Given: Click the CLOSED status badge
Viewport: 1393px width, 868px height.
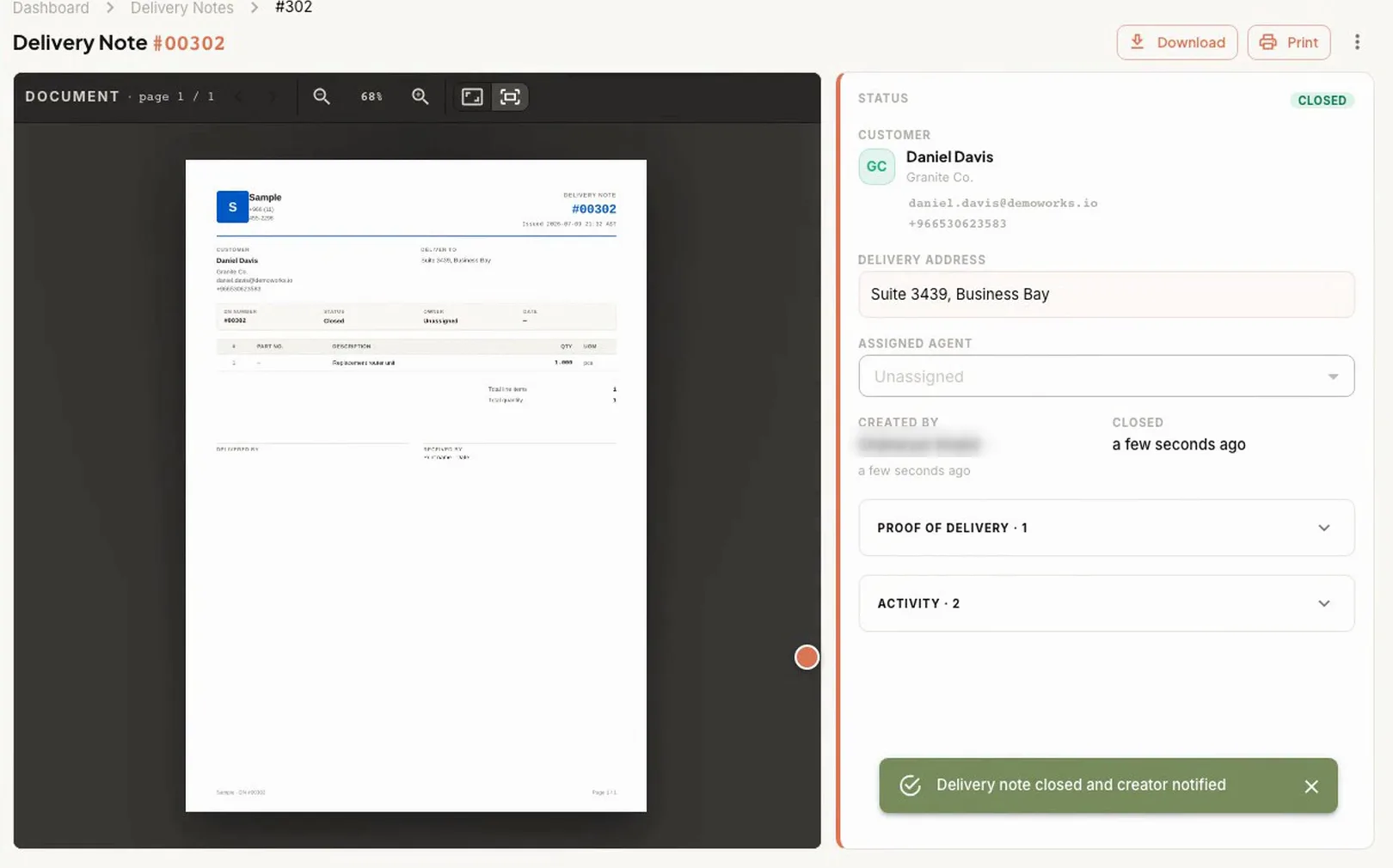Looking at the screenshot, I should click(1322, 101).
